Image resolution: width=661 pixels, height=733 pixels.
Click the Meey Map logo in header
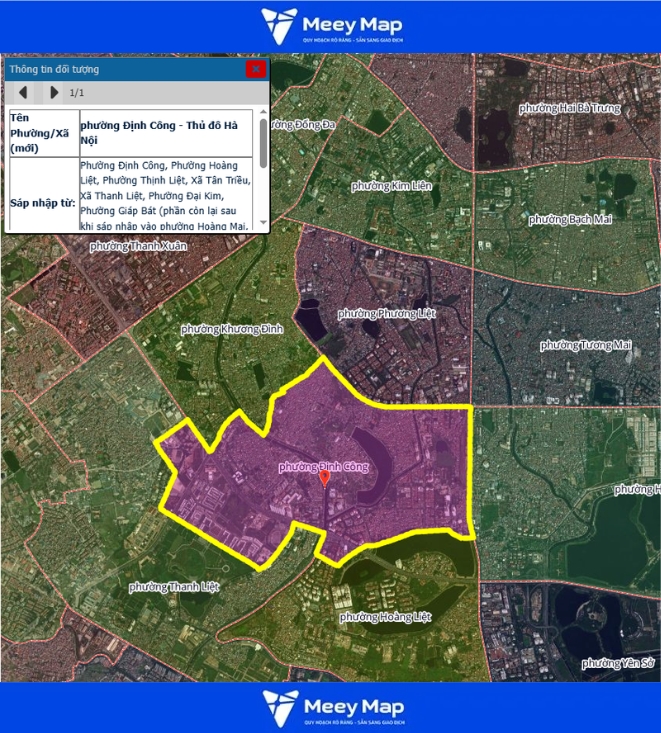[x=330, y=26]
